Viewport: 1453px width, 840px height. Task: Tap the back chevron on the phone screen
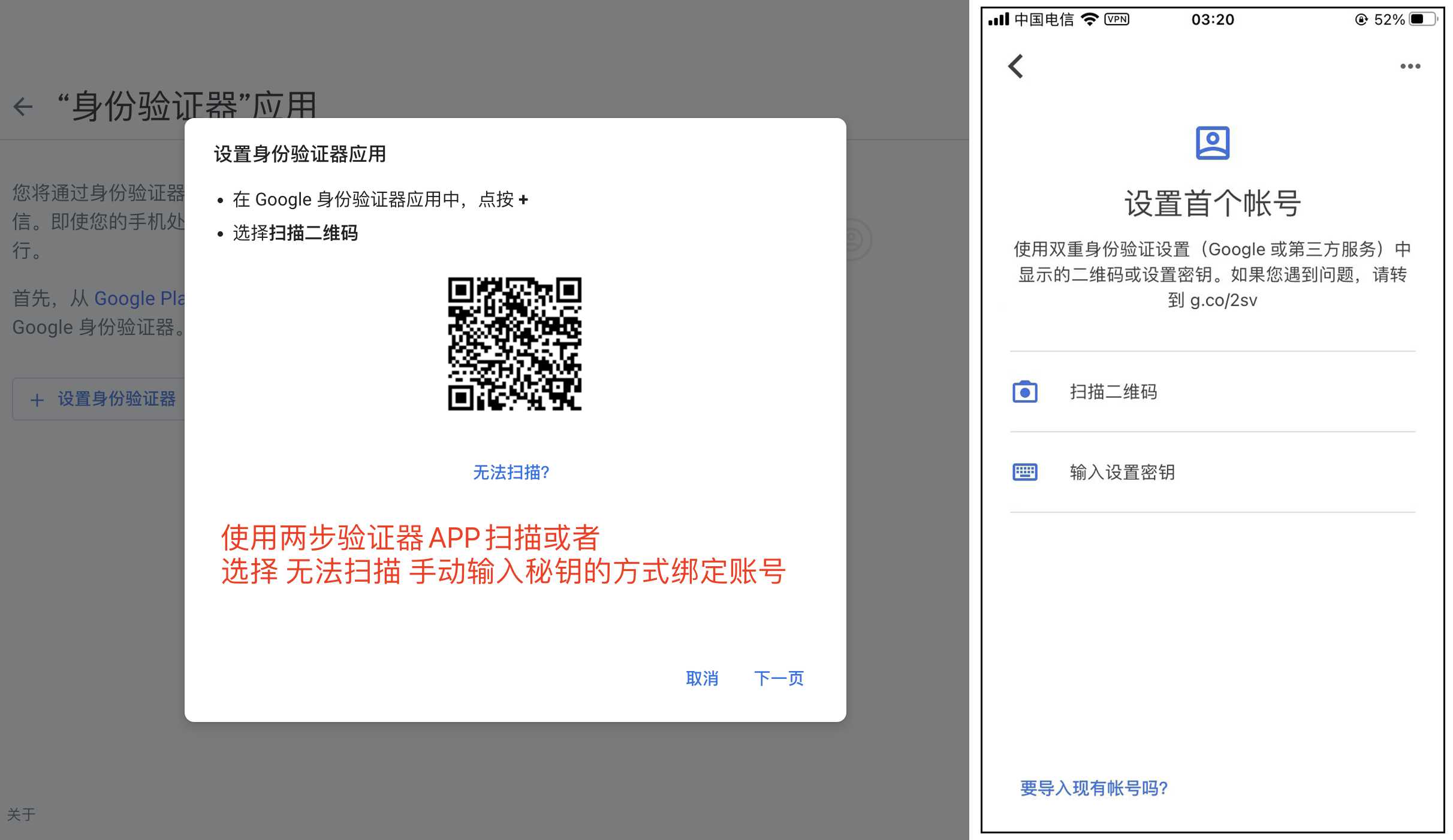(x=1016, y=67)
